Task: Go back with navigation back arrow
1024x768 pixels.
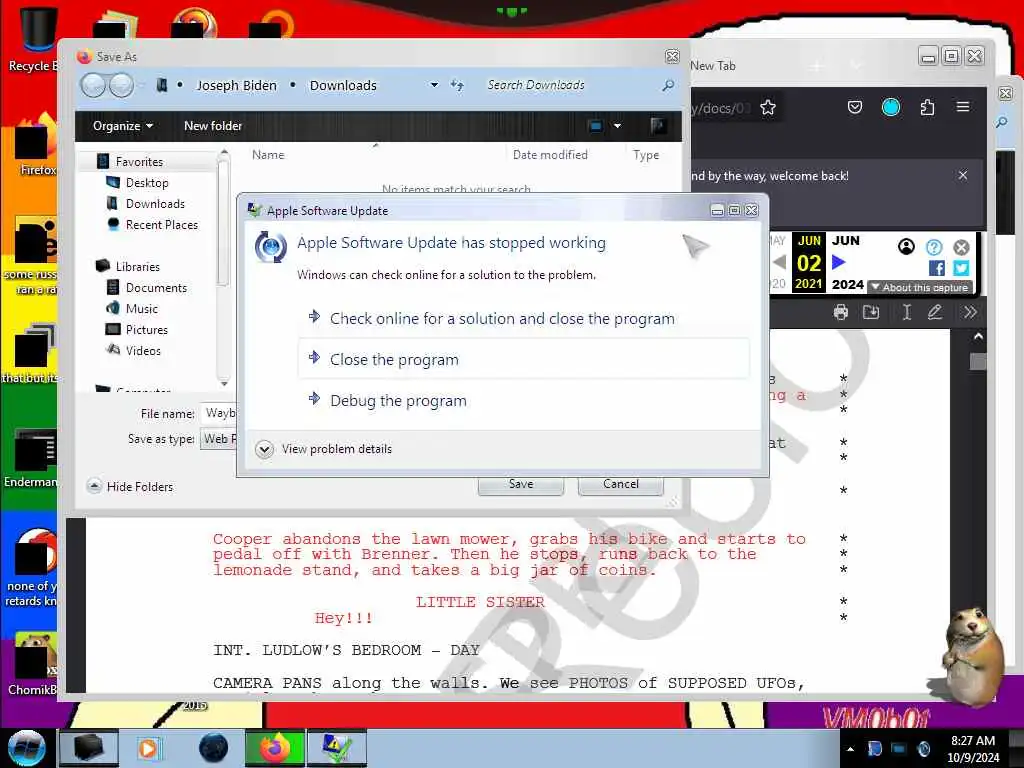Action: click(x=93, y=85)
